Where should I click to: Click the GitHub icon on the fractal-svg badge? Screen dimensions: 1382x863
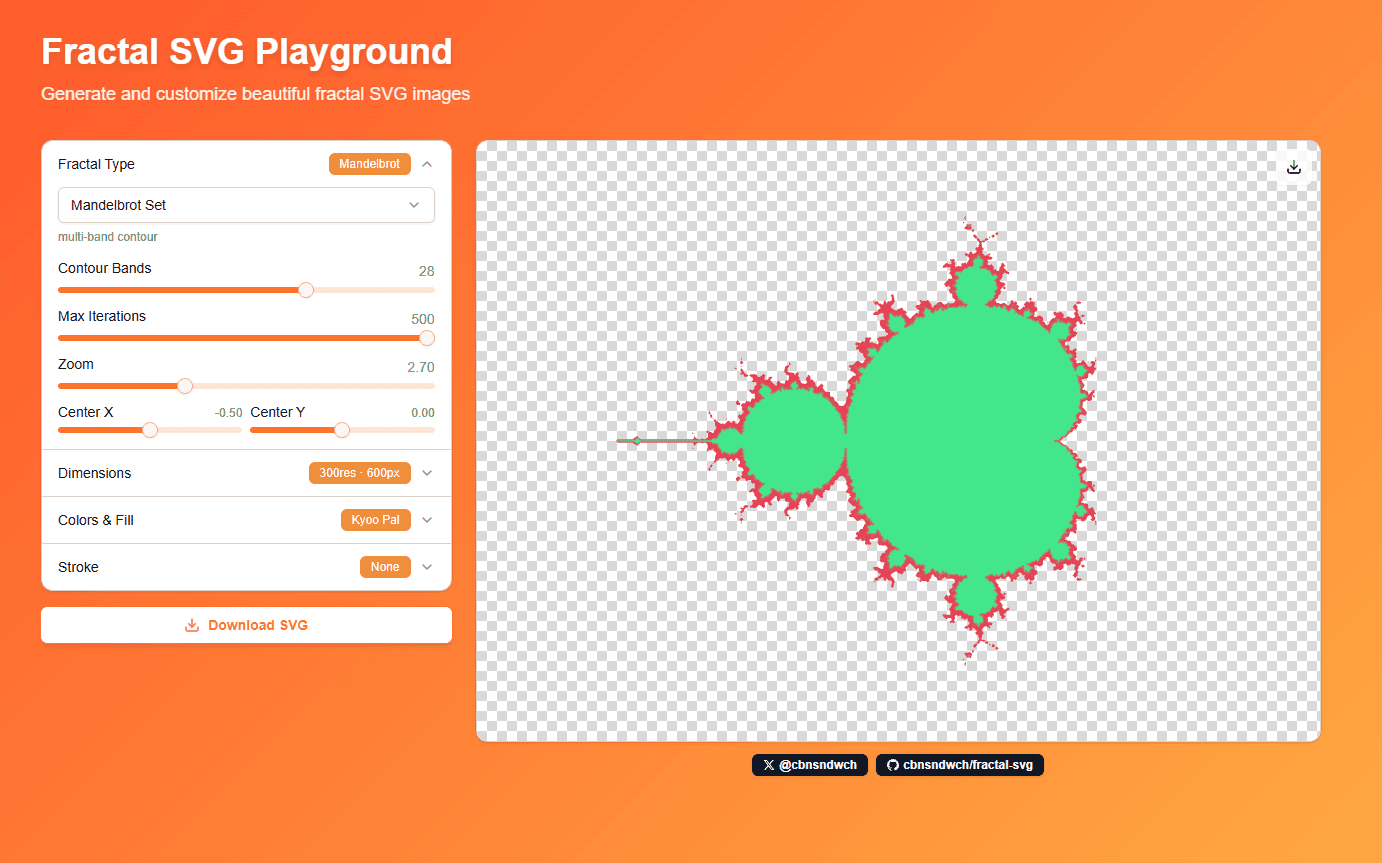pyautogui.click(x=893, y=765)
